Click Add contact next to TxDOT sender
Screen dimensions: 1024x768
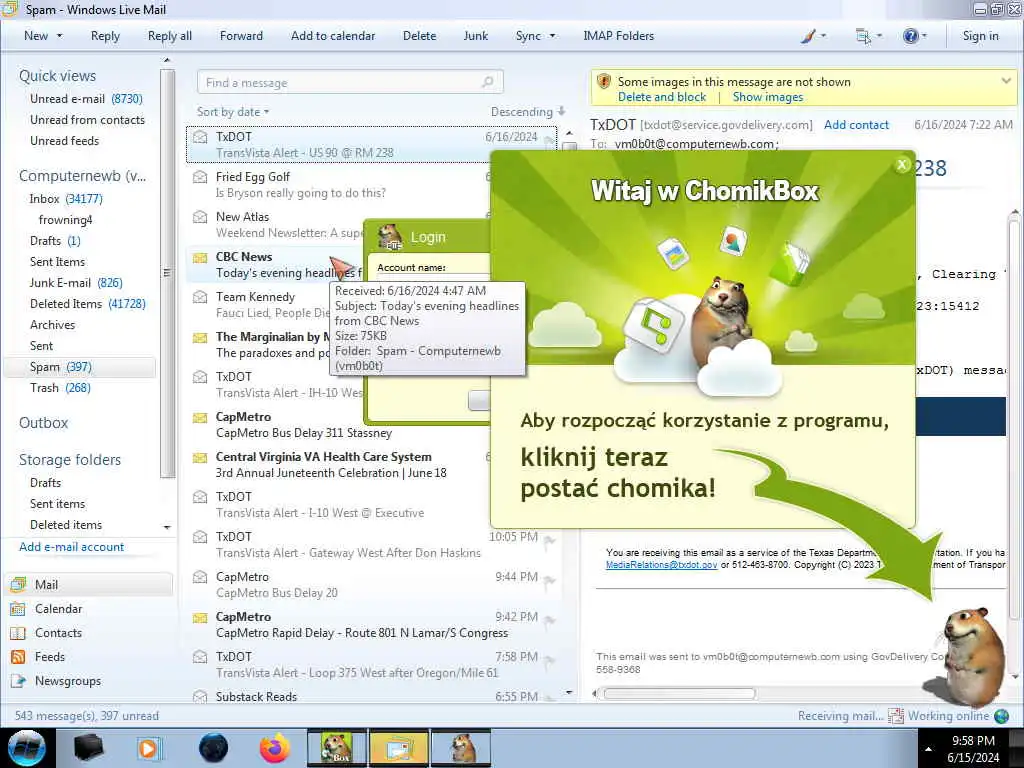856,125
